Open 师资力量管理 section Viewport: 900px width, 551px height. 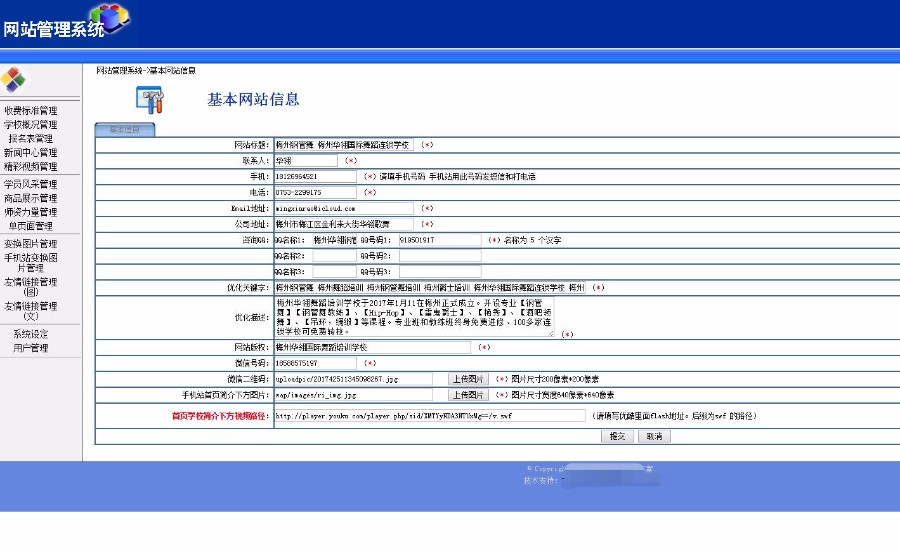[30, 212]
